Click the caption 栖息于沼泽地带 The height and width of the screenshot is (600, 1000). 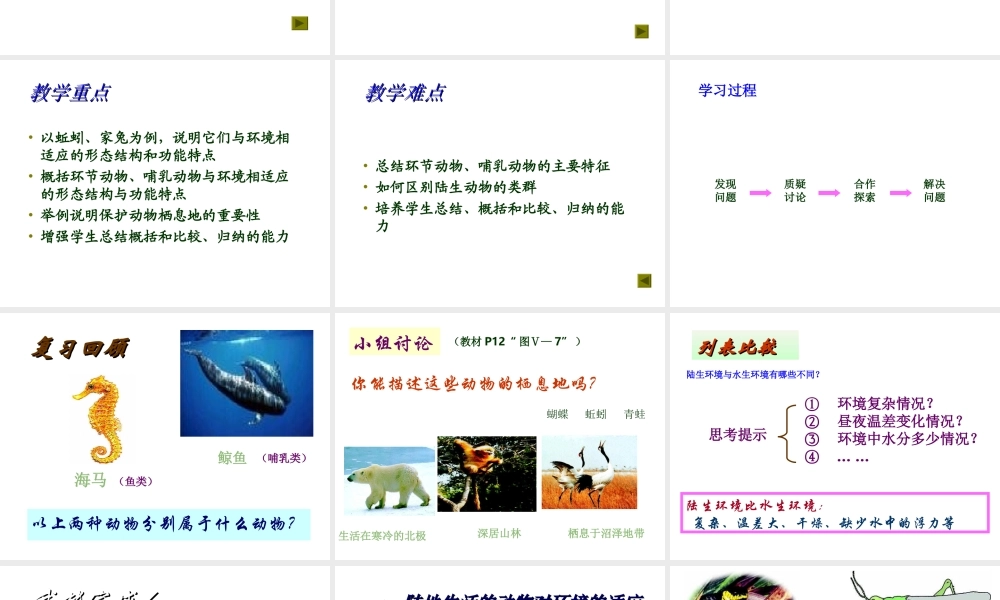(606, 533)
